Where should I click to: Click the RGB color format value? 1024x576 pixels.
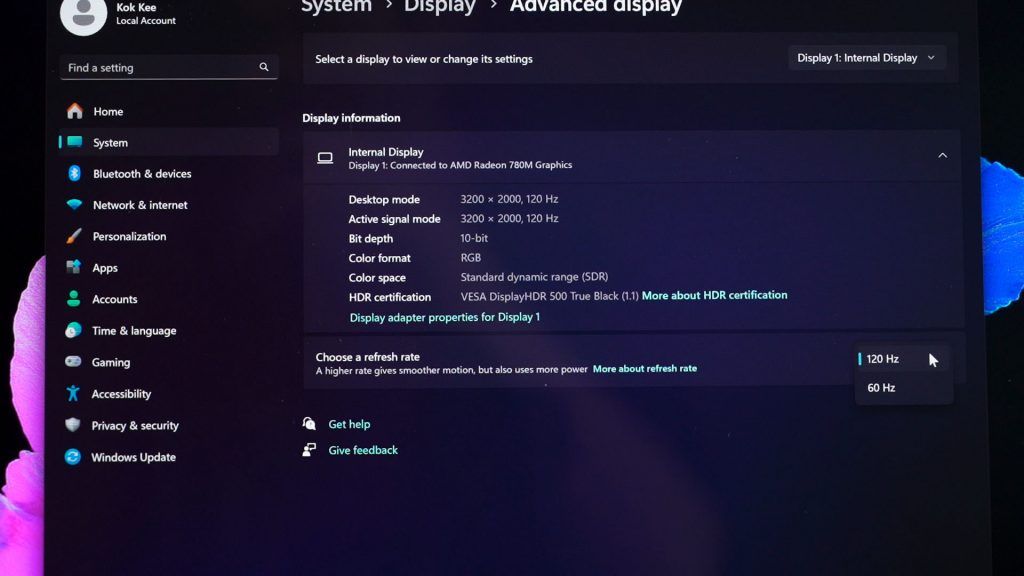[471, 257]
